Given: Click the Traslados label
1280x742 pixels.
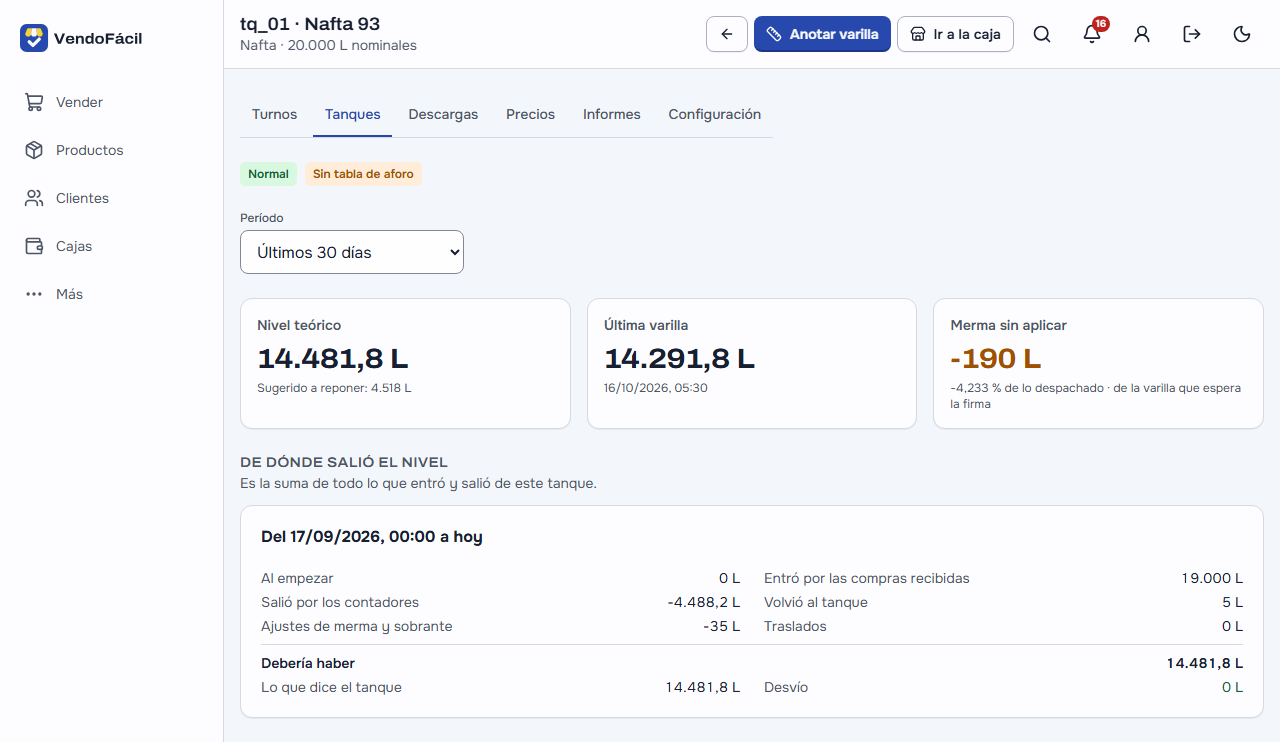Looking at the screenshot, I should tap(795, 626).
